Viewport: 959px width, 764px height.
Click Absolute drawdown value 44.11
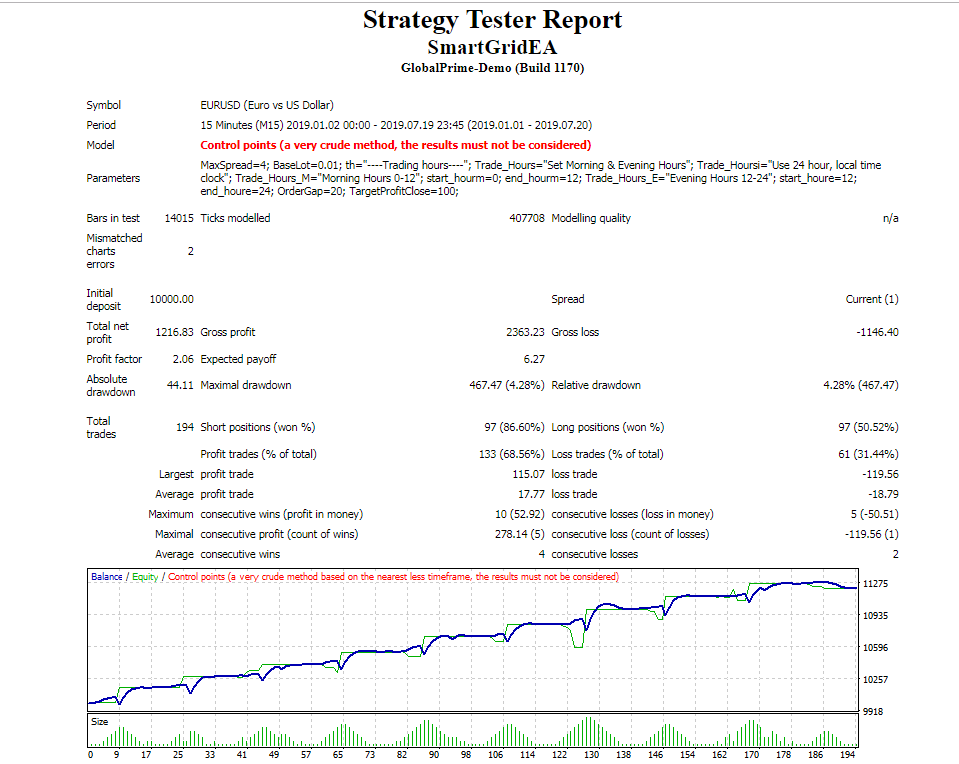pos(180,385)
